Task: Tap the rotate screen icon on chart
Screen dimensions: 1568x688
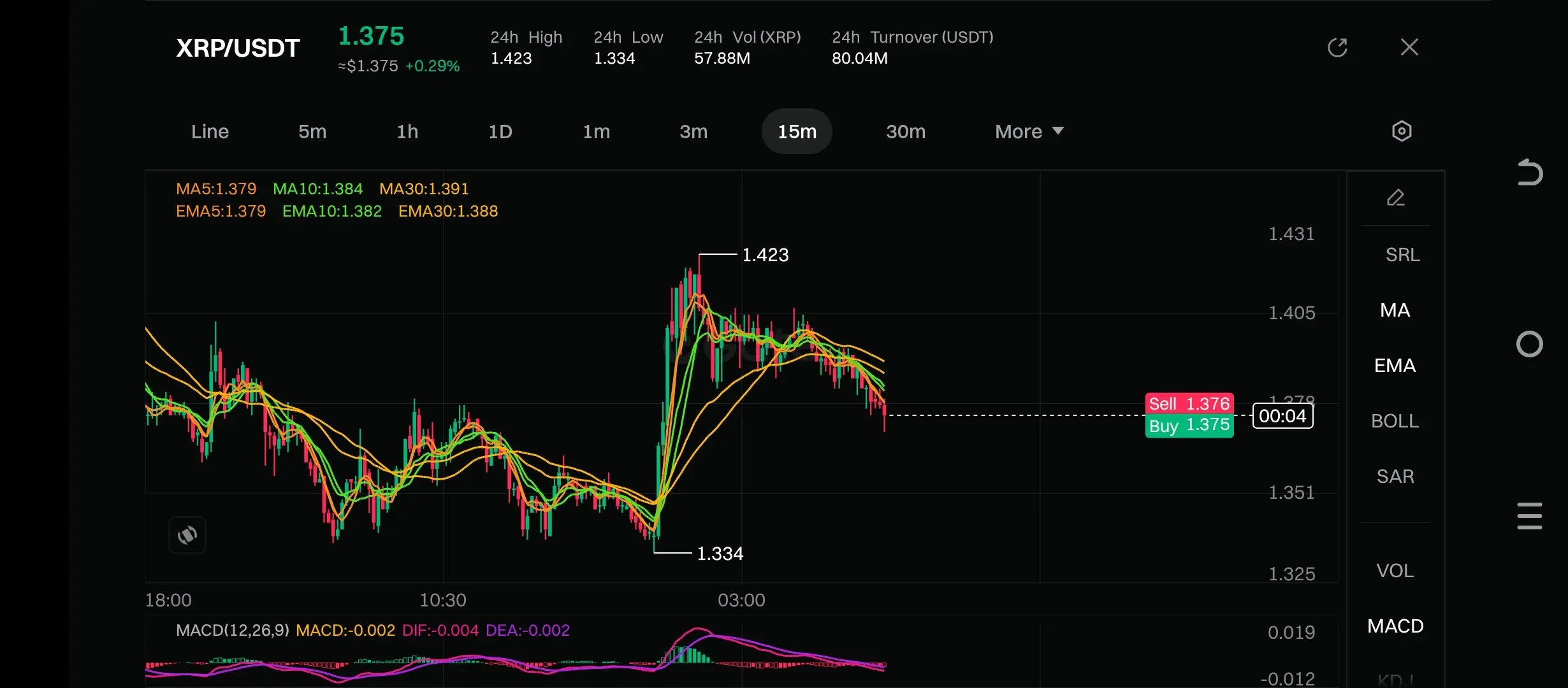Action: click(187, 535)
